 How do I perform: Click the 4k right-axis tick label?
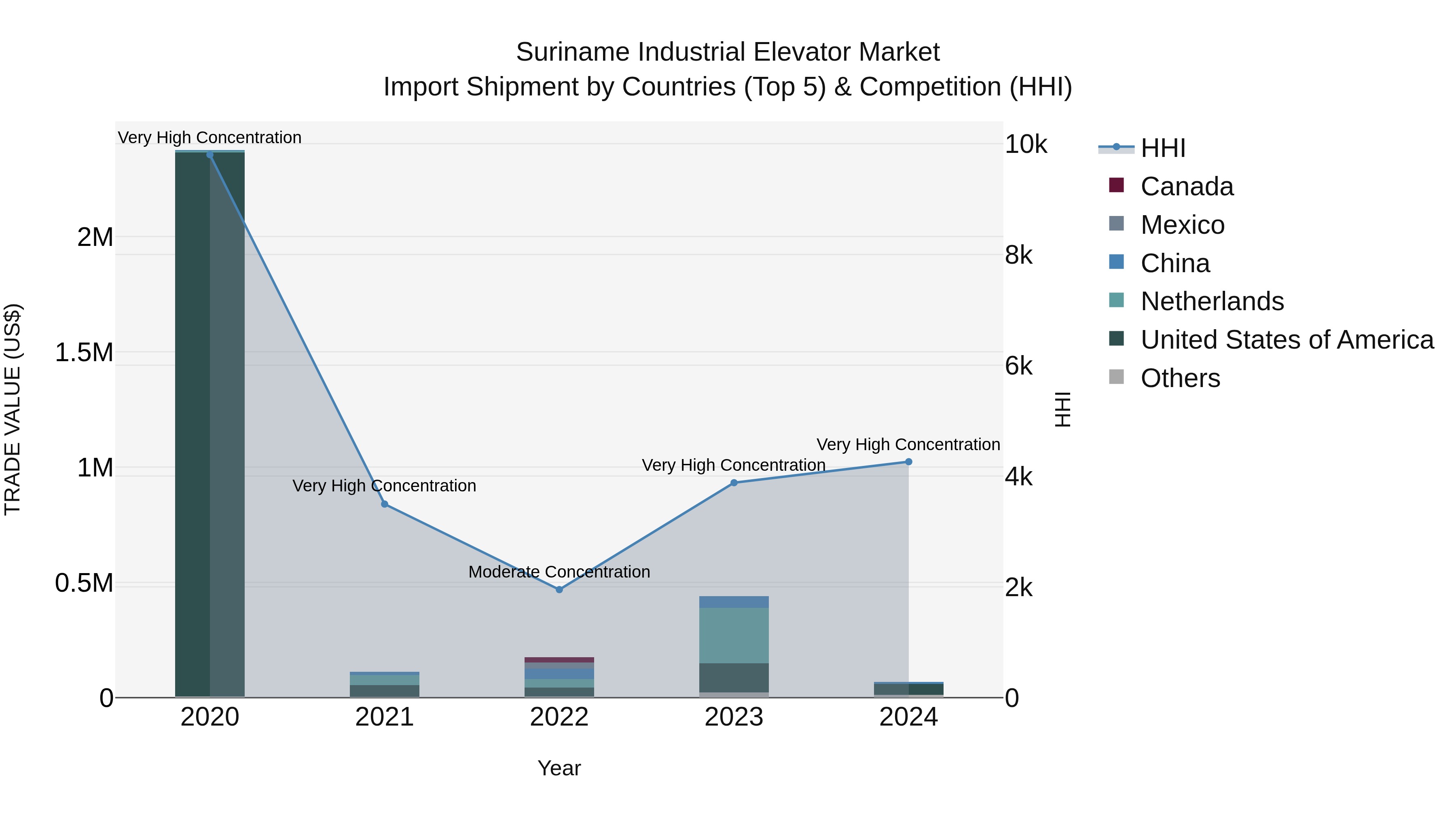click(x=1018, y=477)
